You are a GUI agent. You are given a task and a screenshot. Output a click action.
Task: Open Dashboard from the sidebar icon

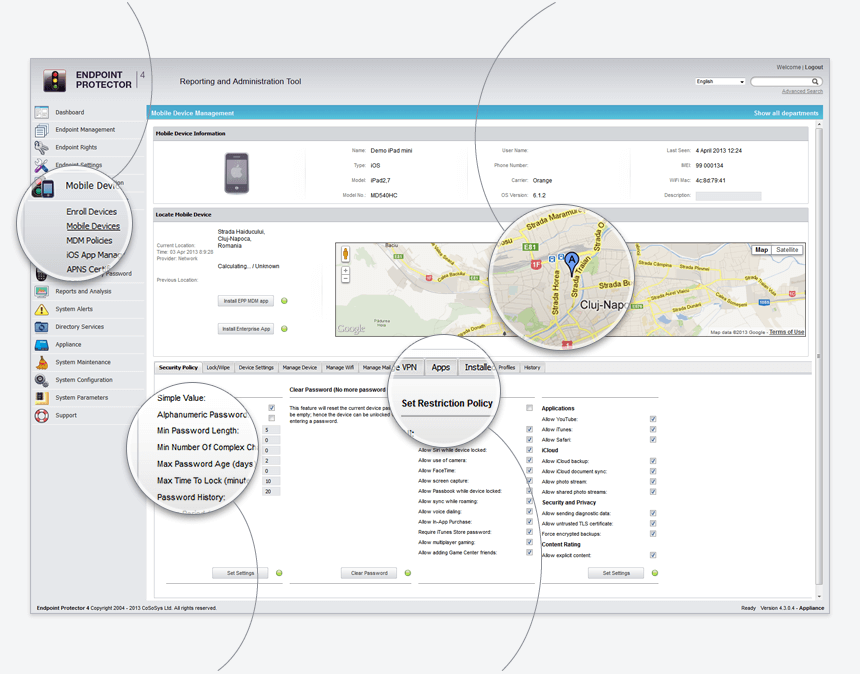[x=42, y=112]
